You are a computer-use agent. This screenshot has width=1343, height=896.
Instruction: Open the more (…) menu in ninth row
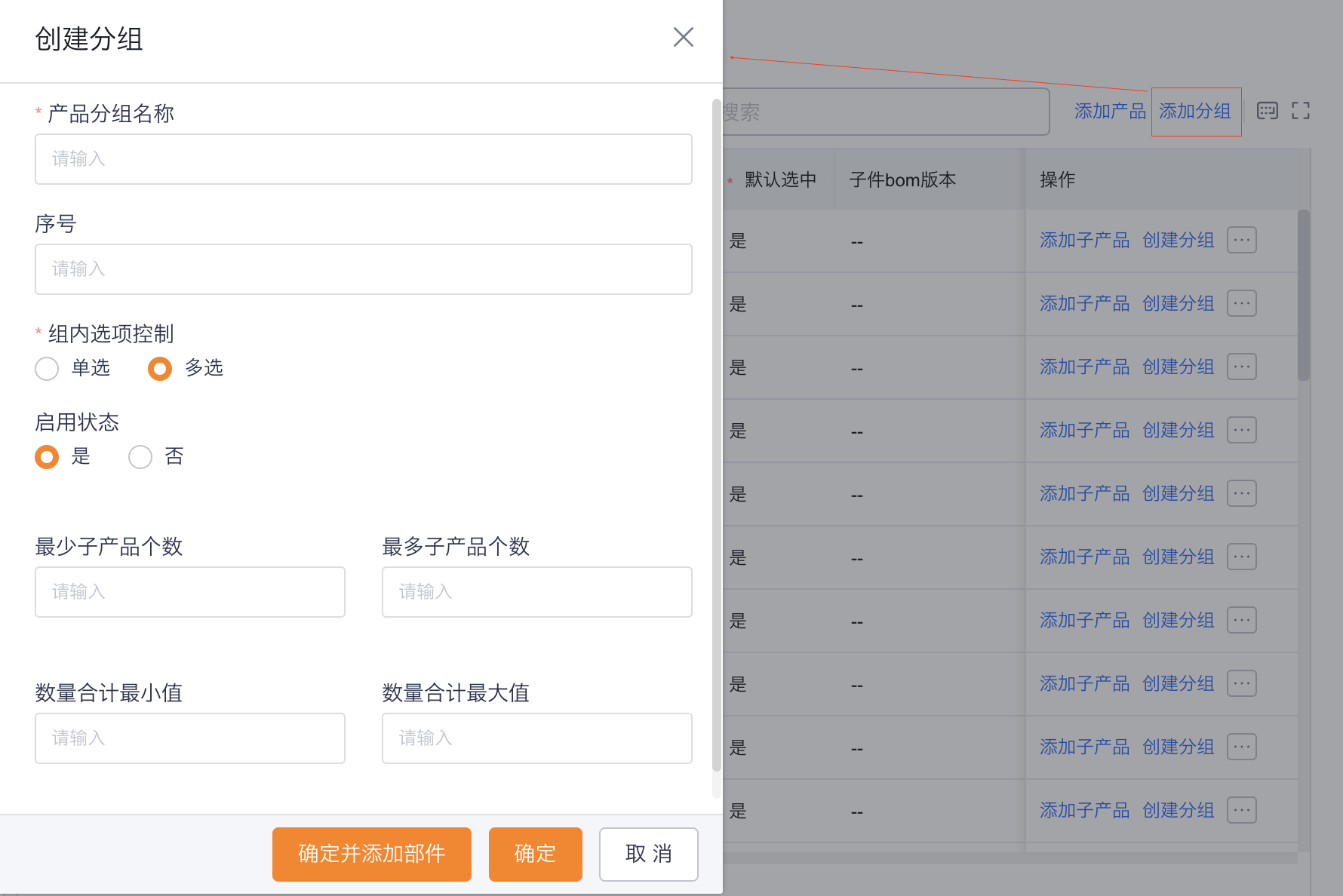click(1242, 747)
